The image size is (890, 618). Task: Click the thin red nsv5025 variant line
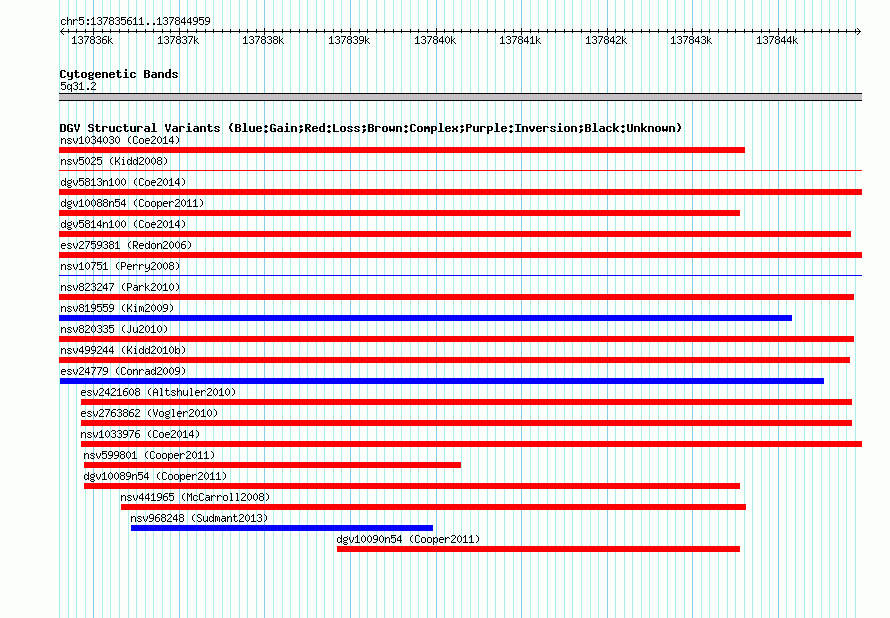click(460, 170)
